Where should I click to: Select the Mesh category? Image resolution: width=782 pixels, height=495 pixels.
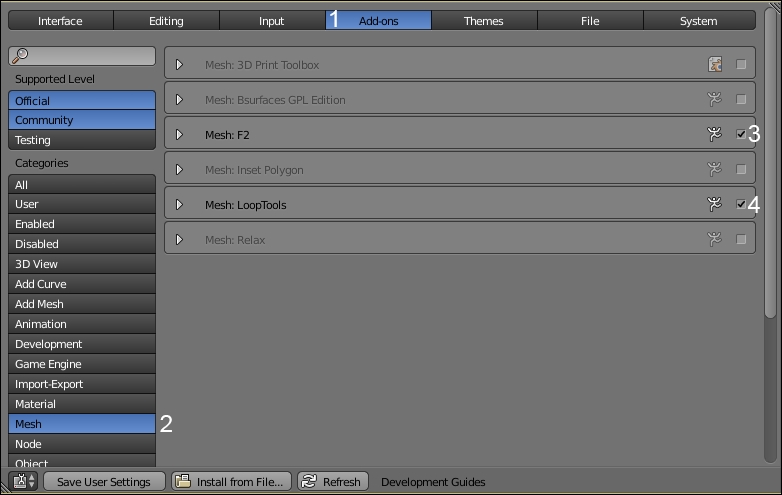tap(82, 424)
